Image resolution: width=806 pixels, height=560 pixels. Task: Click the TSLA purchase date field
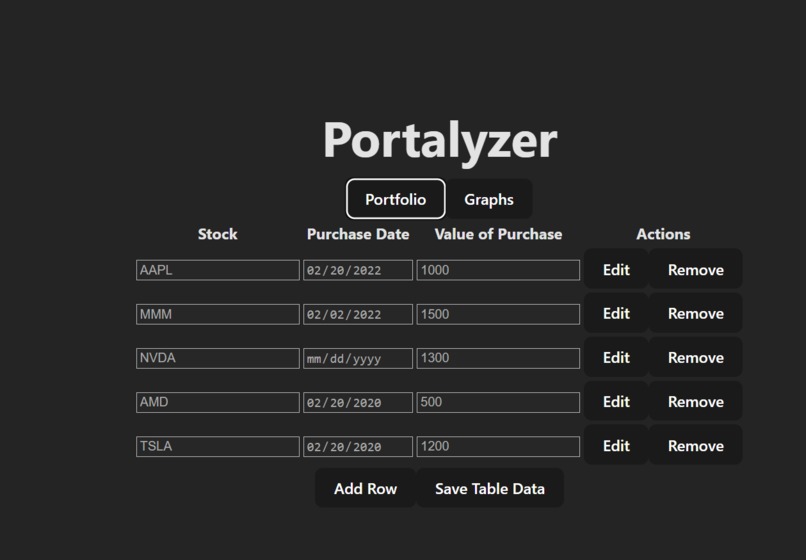(x=358, y=446)
